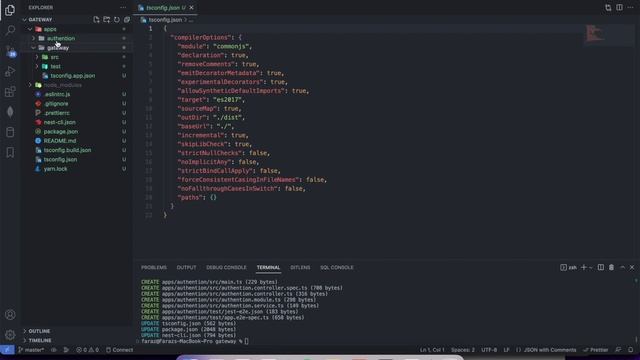The image size is (640, 360).
Task: Open Manage settings gear
Action: pyautogui.click(x=10, y=335)
